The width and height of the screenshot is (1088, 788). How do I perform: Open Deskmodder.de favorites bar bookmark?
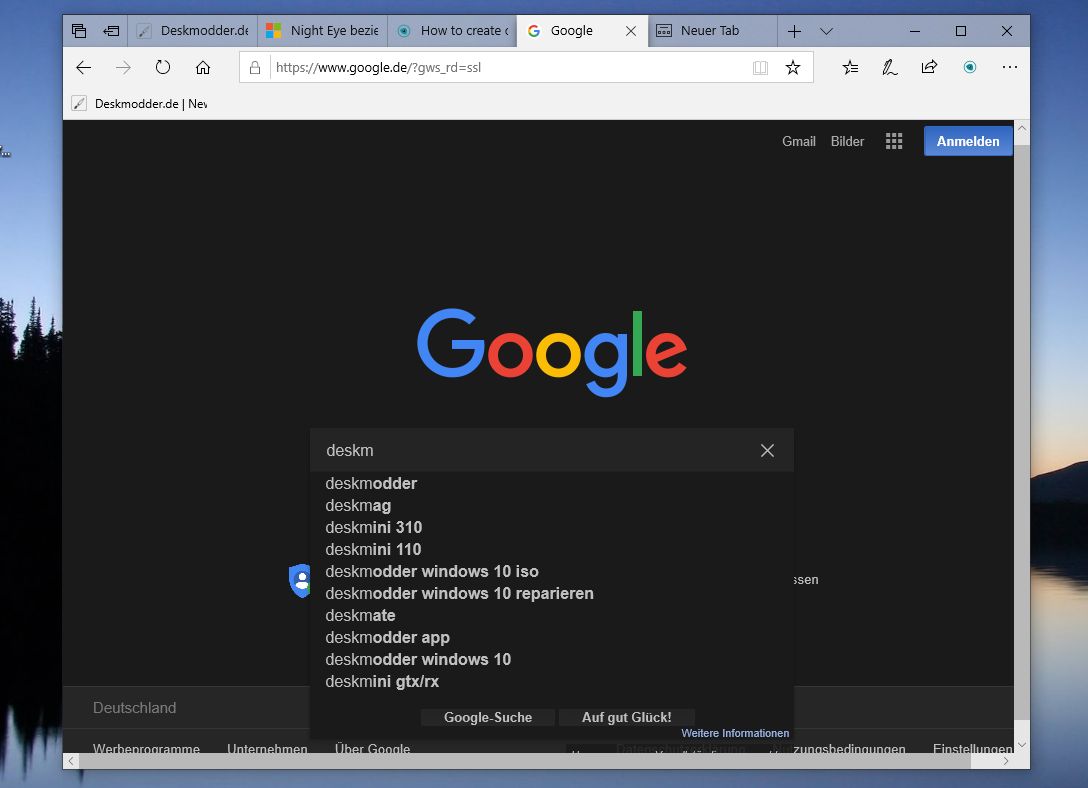(139, 104)
